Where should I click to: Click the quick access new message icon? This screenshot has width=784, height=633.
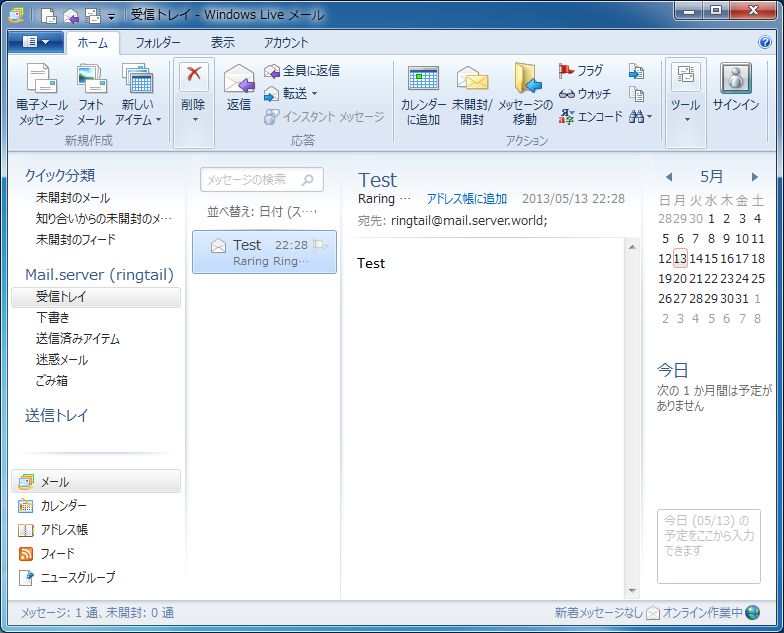coord(48,16)
